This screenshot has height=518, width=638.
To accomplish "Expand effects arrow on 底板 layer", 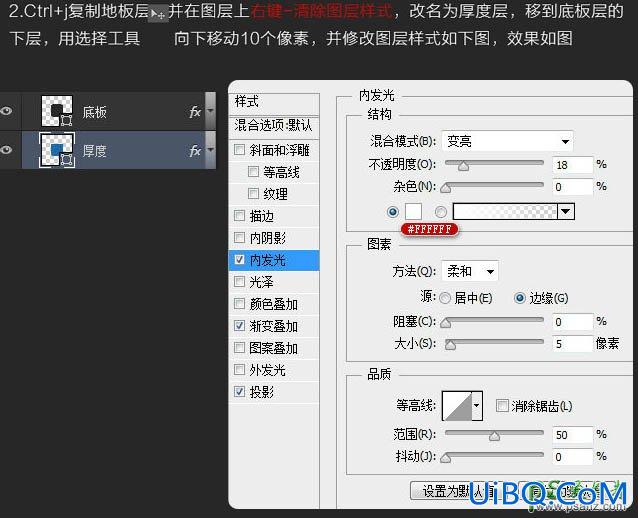I will (x=210, y=110).
